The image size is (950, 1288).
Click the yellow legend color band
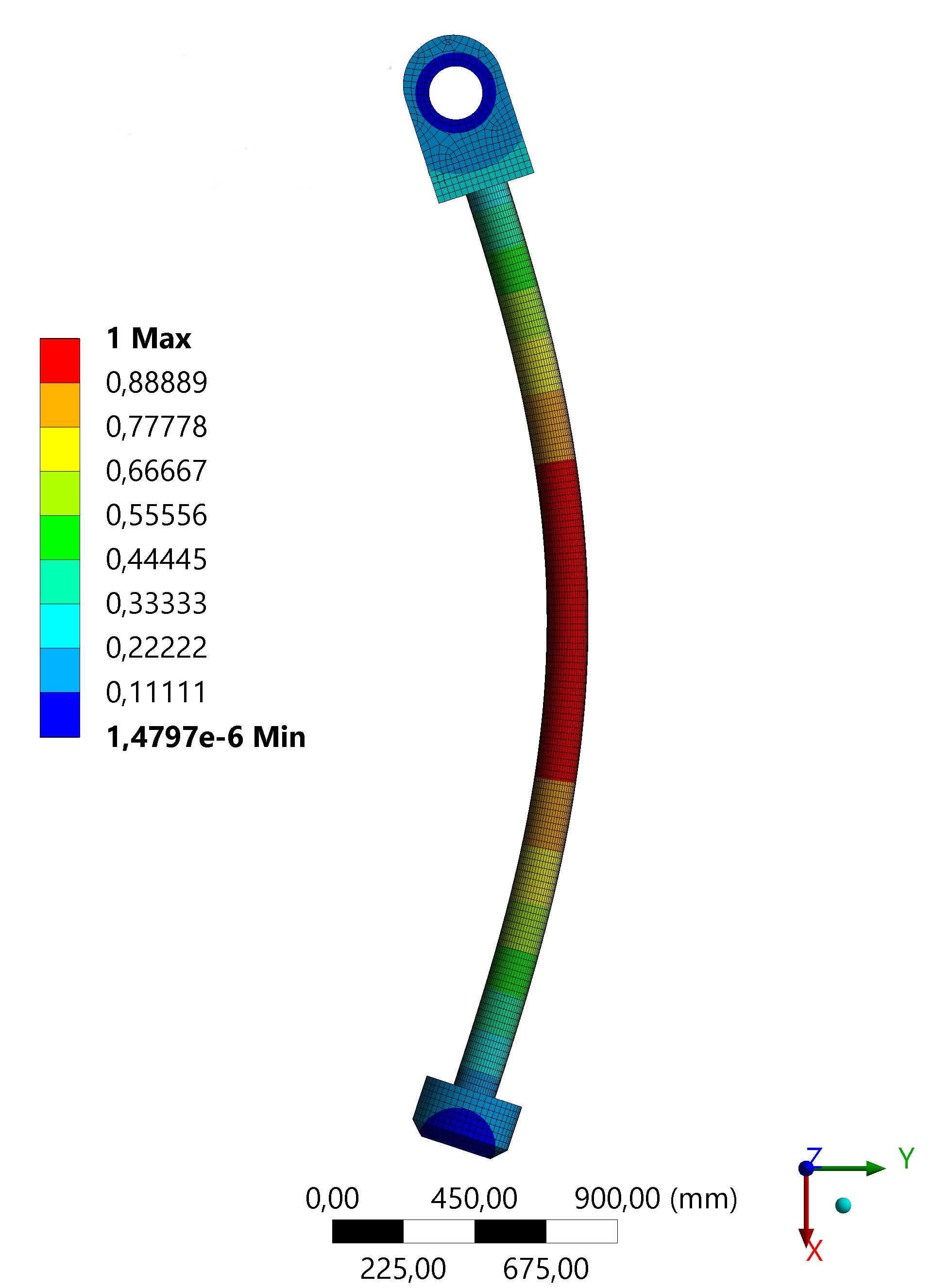click(59, 449)
